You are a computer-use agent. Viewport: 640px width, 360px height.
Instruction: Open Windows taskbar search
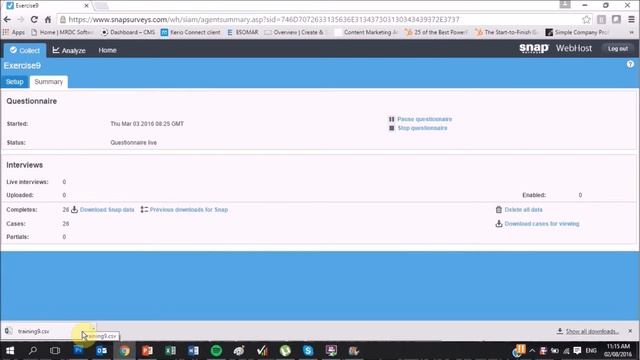[x=33, y=351]
